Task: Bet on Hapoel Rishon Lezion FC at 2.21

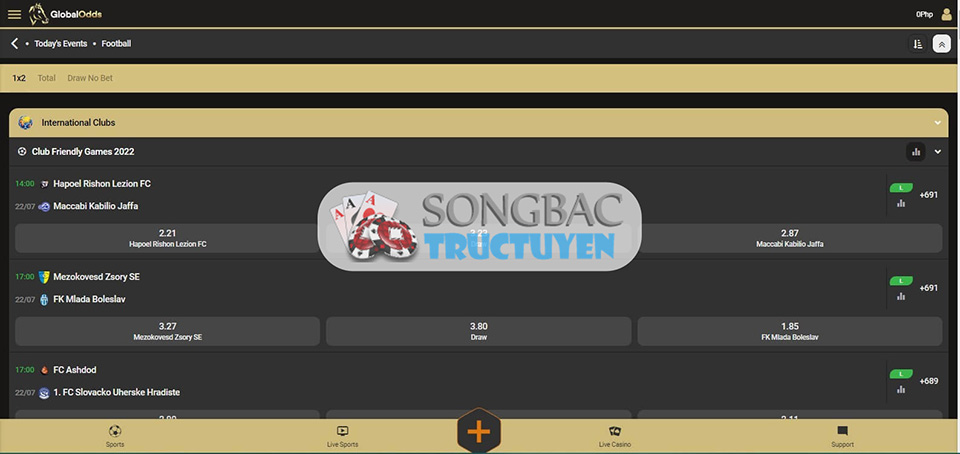Action: click(167, 238)
